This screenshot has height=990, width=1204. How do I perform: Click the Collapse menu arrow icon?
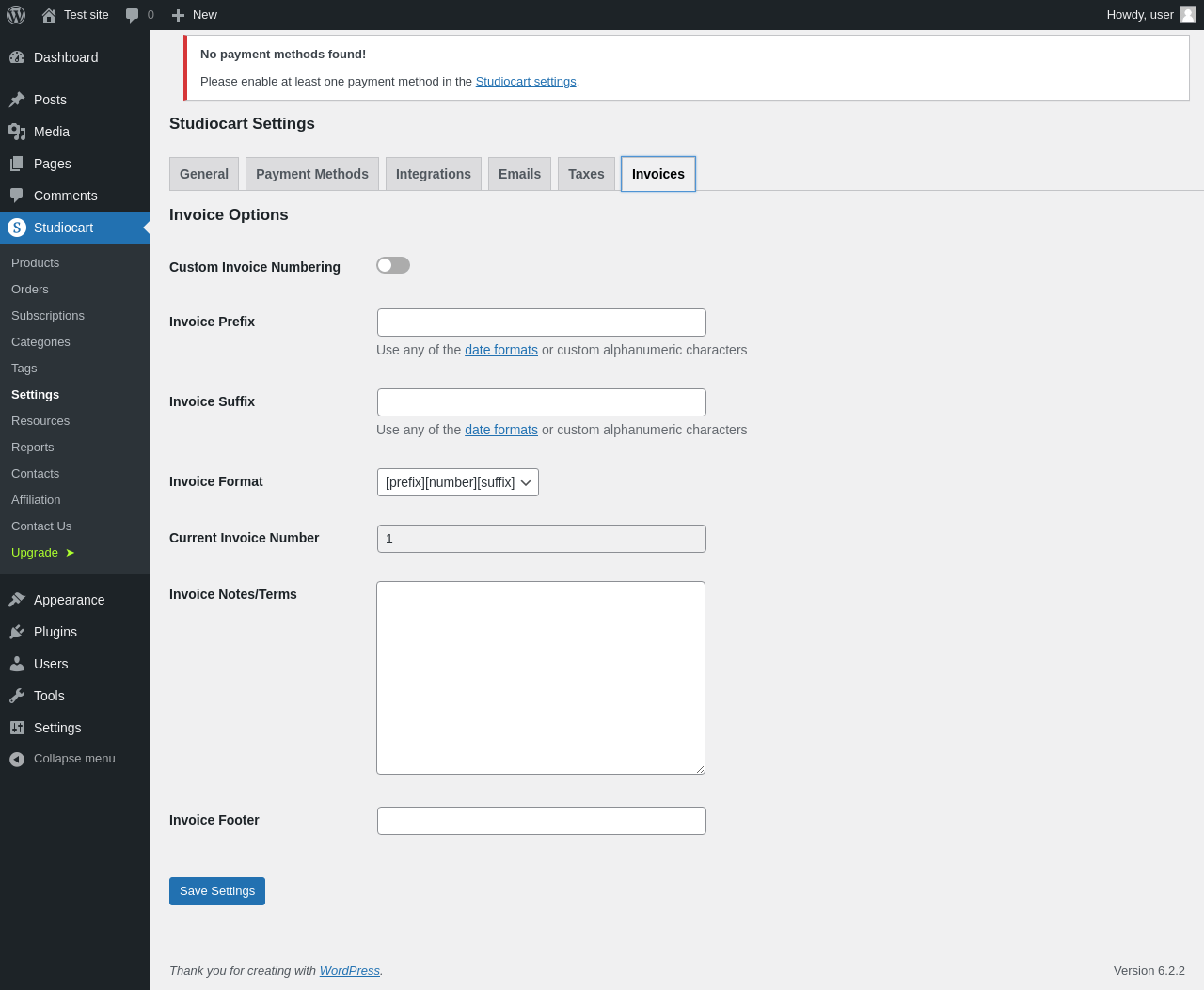click(x=17, y=759)
